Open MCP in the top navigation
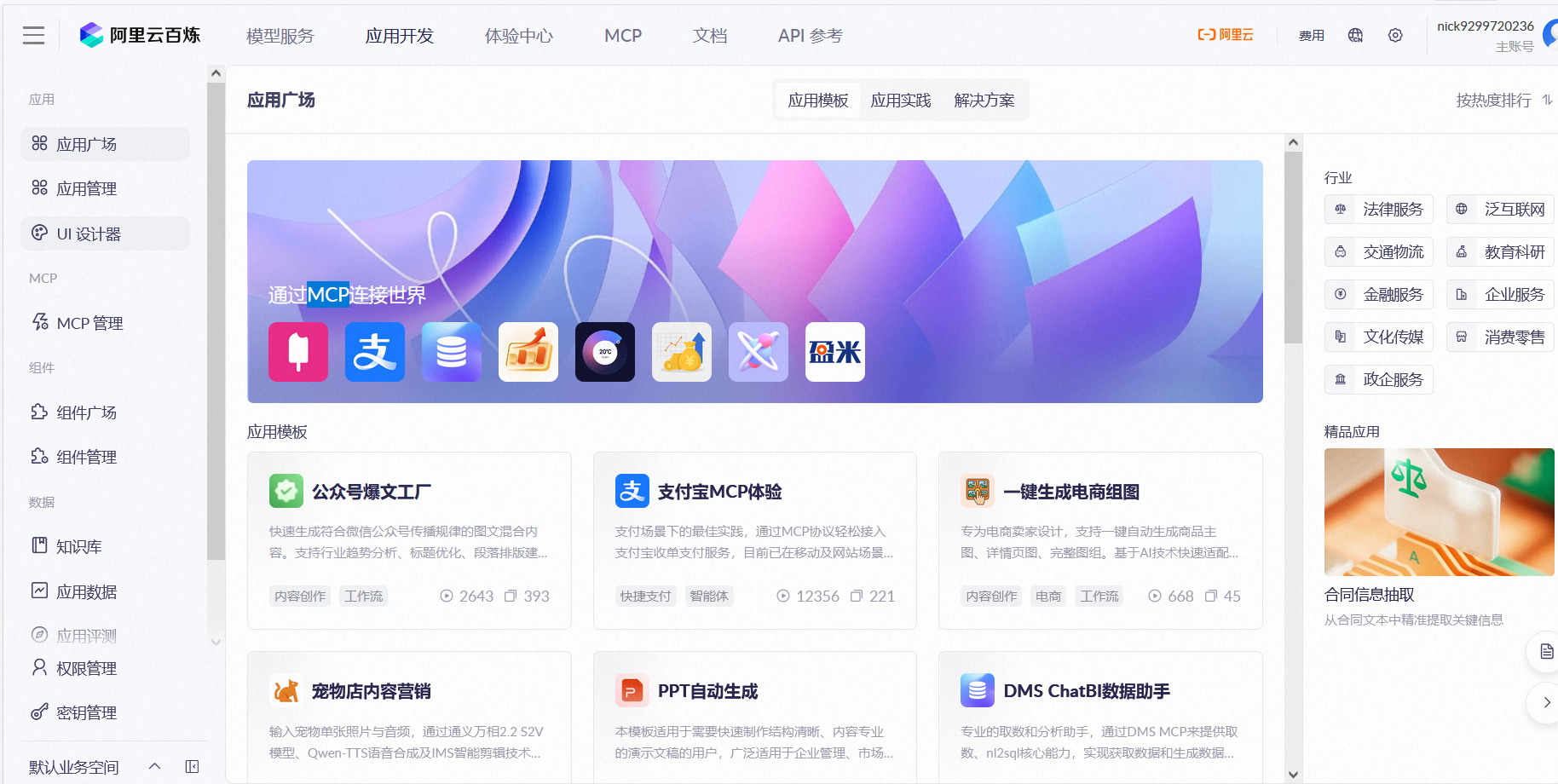The width and height of the screenshot is (1558, 784). 623,35
